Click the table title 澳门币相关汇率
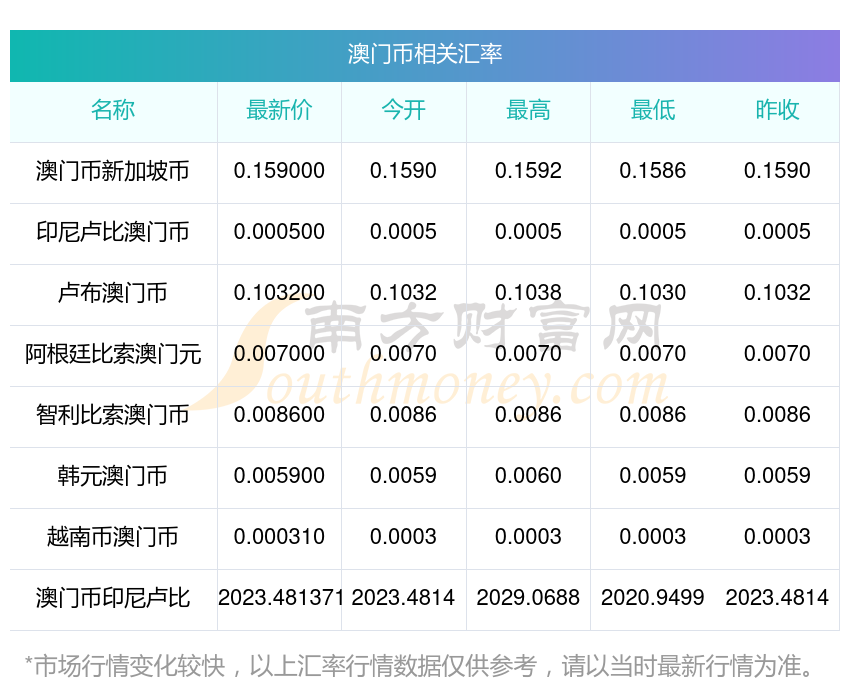 click(425, 54)
